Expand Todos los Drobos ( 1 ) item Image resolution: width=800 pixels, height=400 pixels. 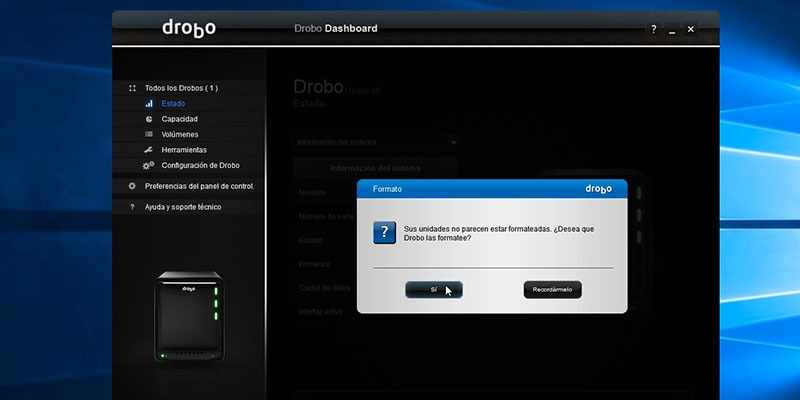[x=181, y=88]
